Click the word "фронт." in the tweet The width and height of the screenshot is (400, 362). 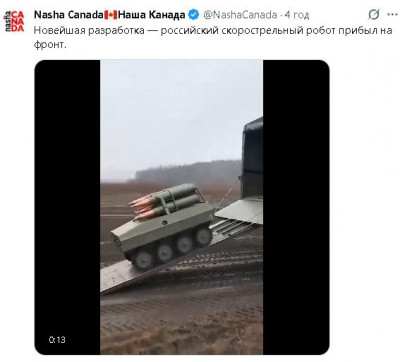(50, 44)
